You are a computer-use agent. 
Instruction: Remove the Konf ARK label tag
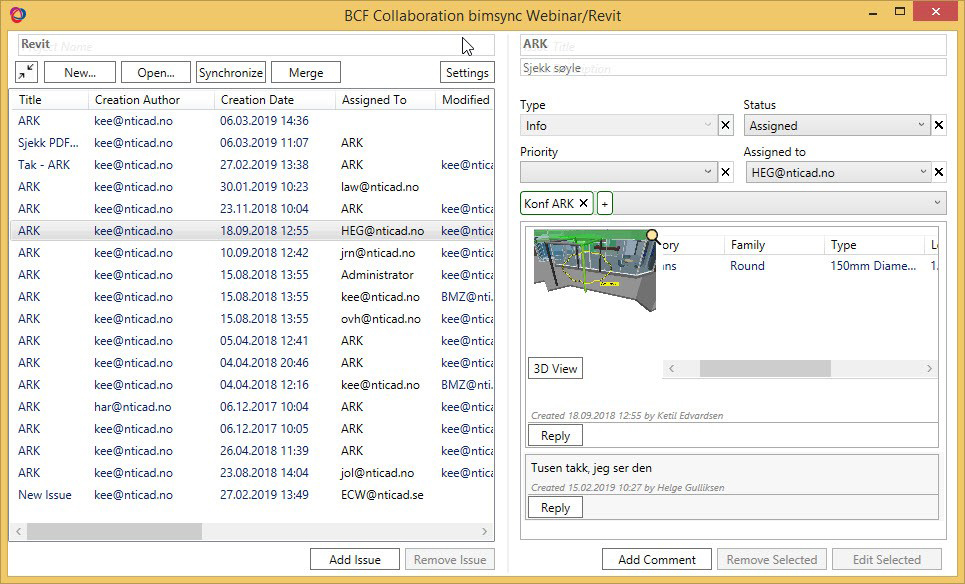pos(583,204)
